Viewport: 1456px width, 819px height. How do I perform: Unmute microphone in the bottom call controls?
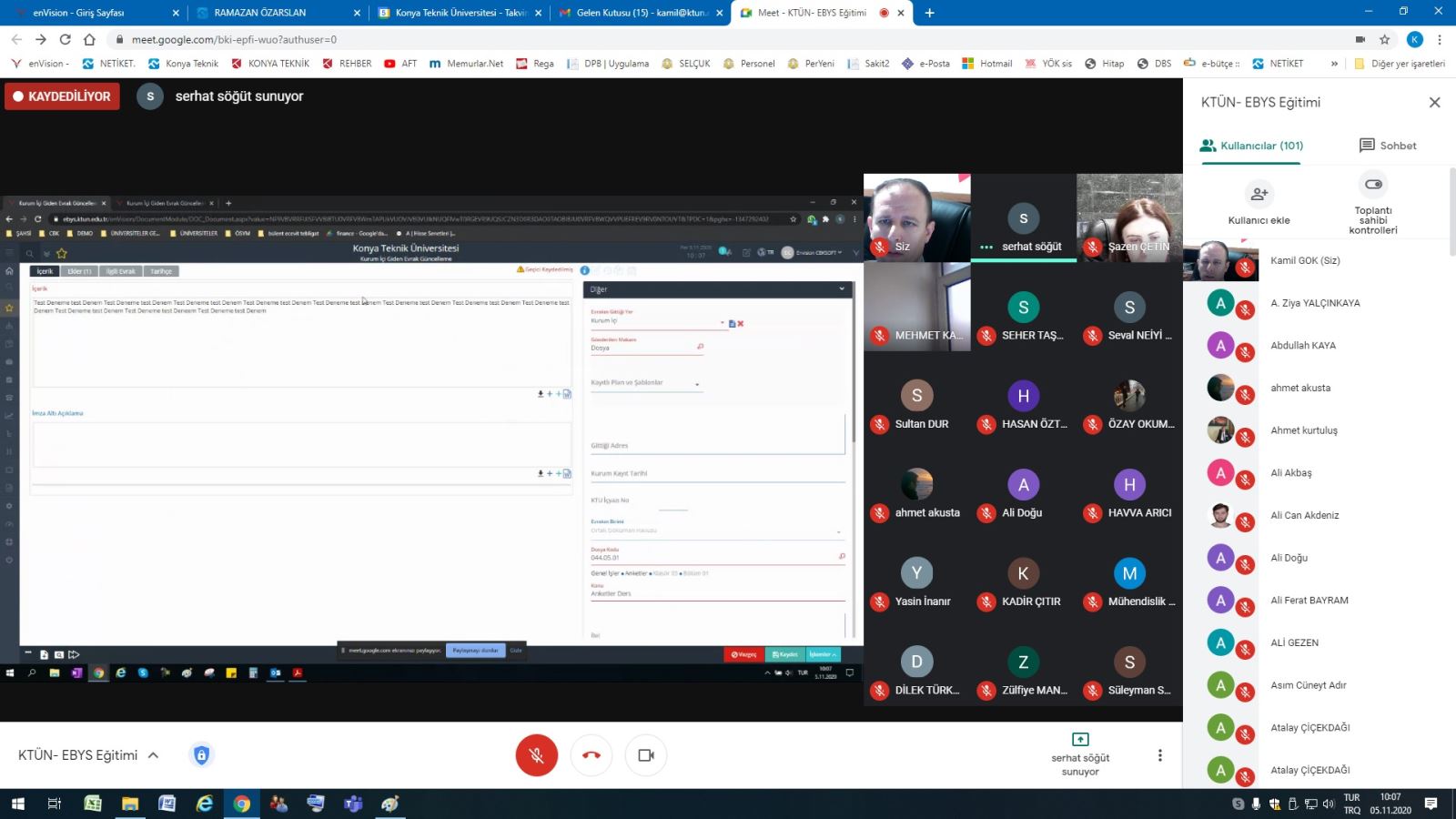click(537, 755)
